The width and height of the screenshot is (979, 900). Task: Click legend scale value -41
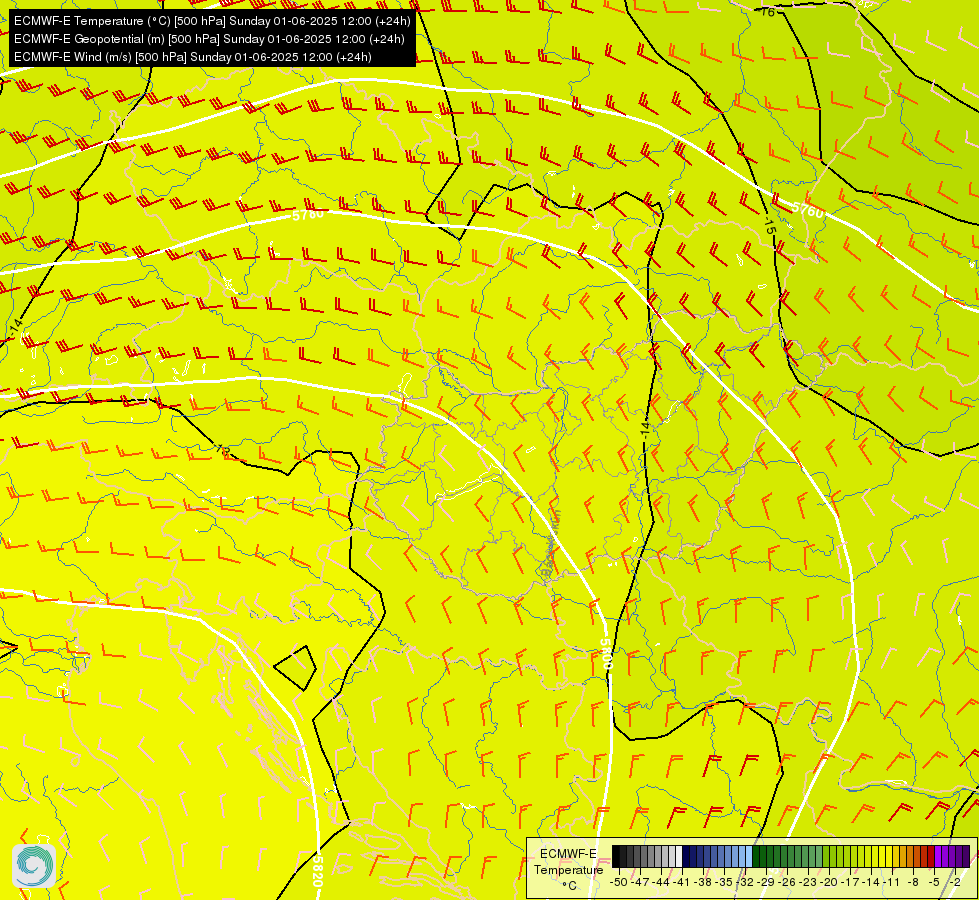coord(682,882)
